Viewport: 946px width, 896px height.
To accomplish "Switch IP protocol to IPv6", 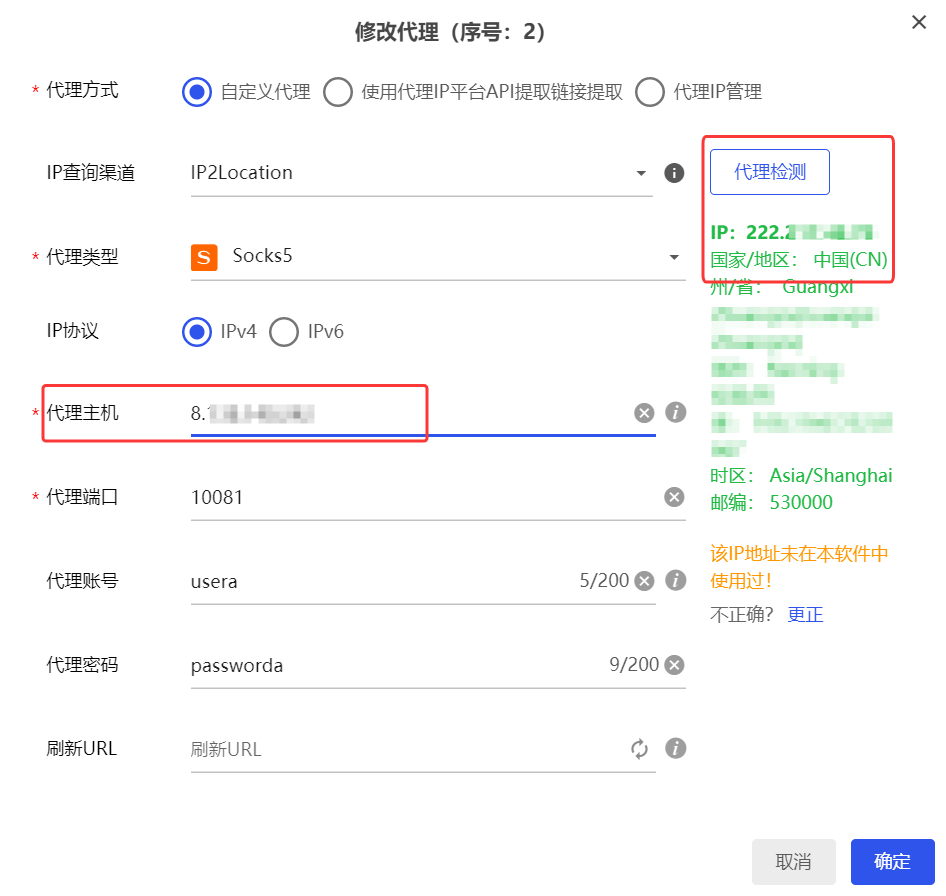I will point(284,332).
